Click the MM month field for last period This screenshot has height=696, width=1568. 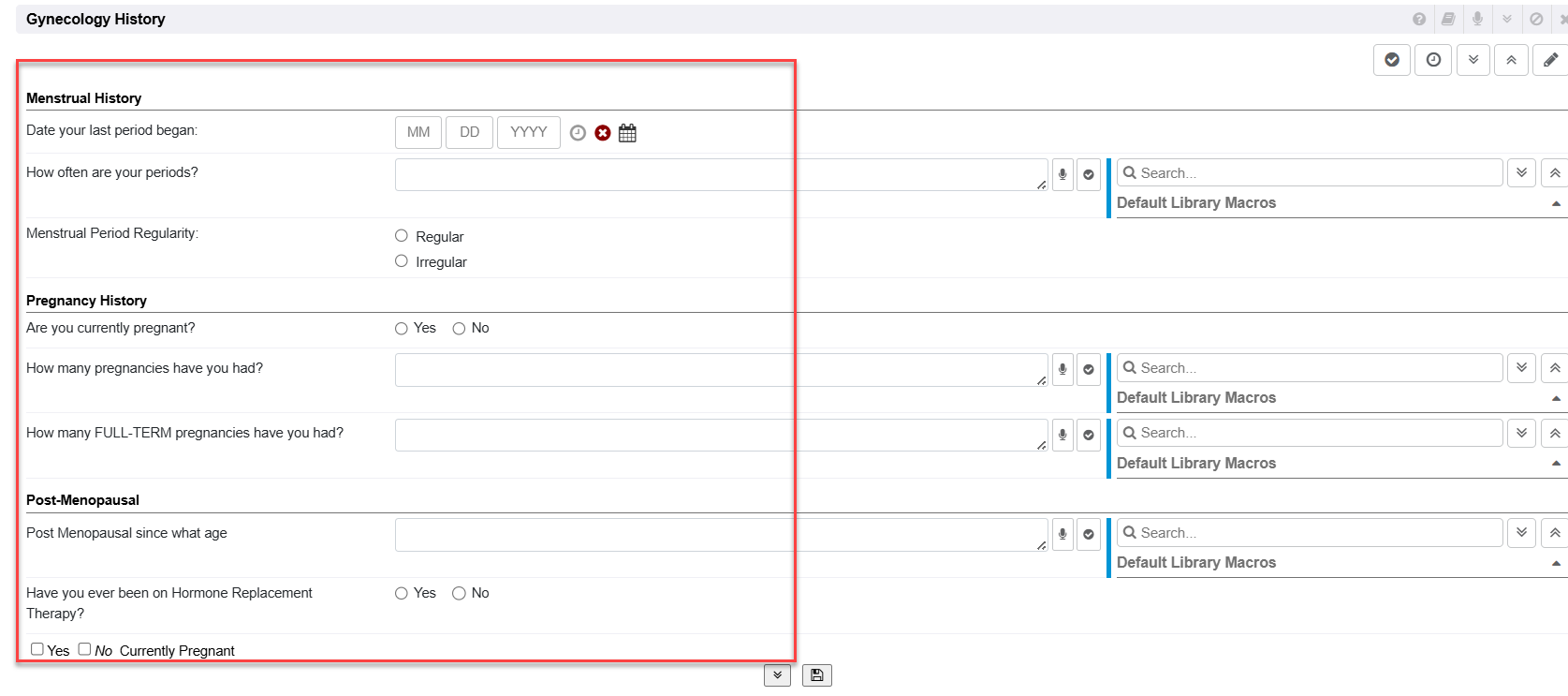click(418, 133)
